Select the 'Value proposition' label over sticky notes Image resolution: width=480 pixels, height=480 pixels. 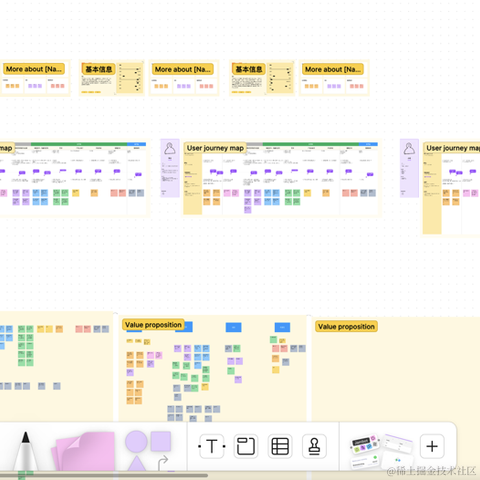153,325
